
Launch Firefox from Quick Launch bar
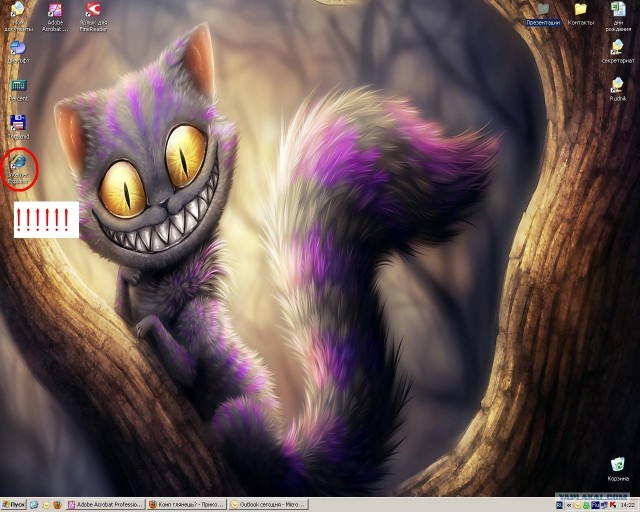point(58,505)
